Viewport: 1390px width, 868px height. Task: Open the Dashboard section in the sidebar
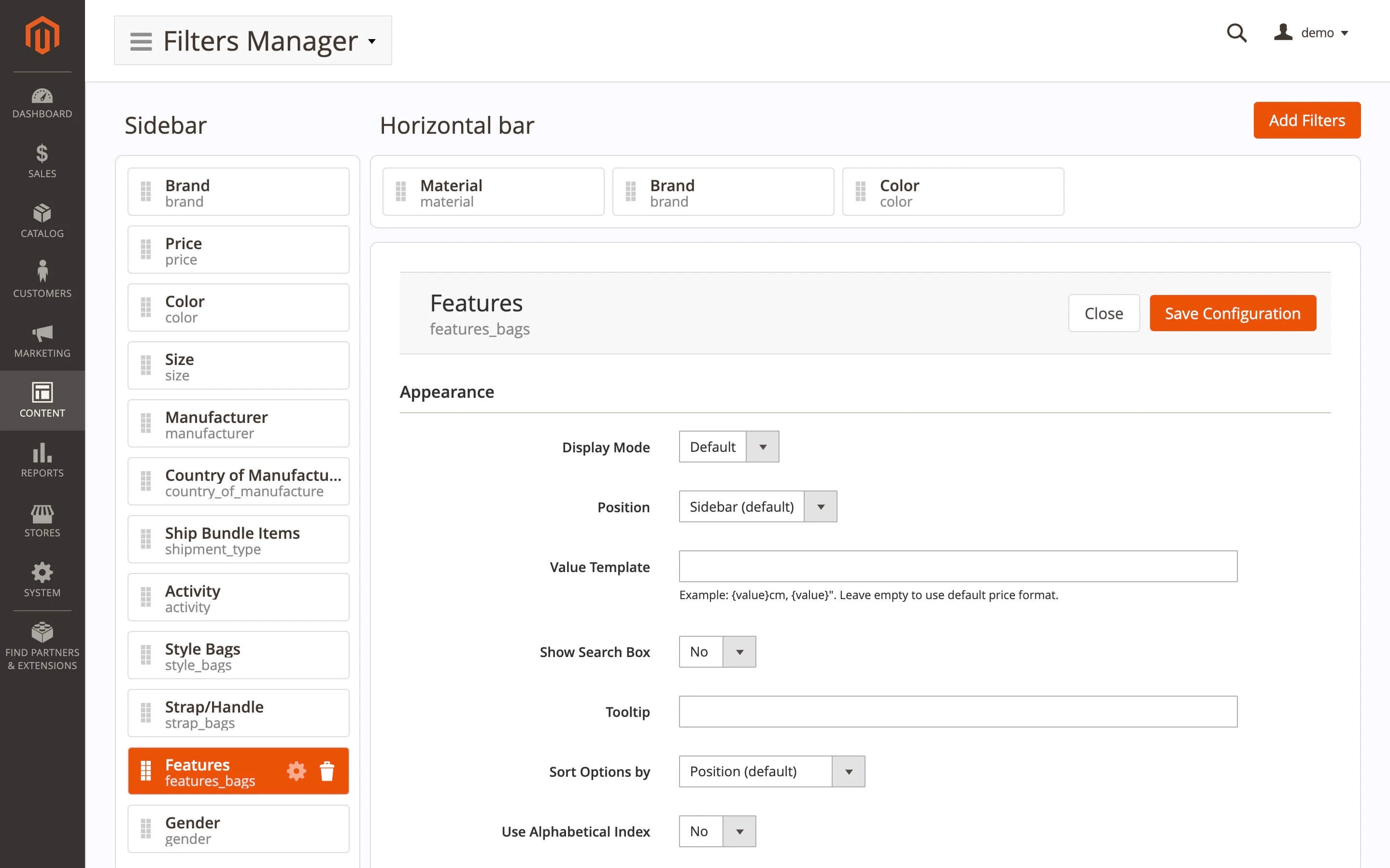point(42,103)
